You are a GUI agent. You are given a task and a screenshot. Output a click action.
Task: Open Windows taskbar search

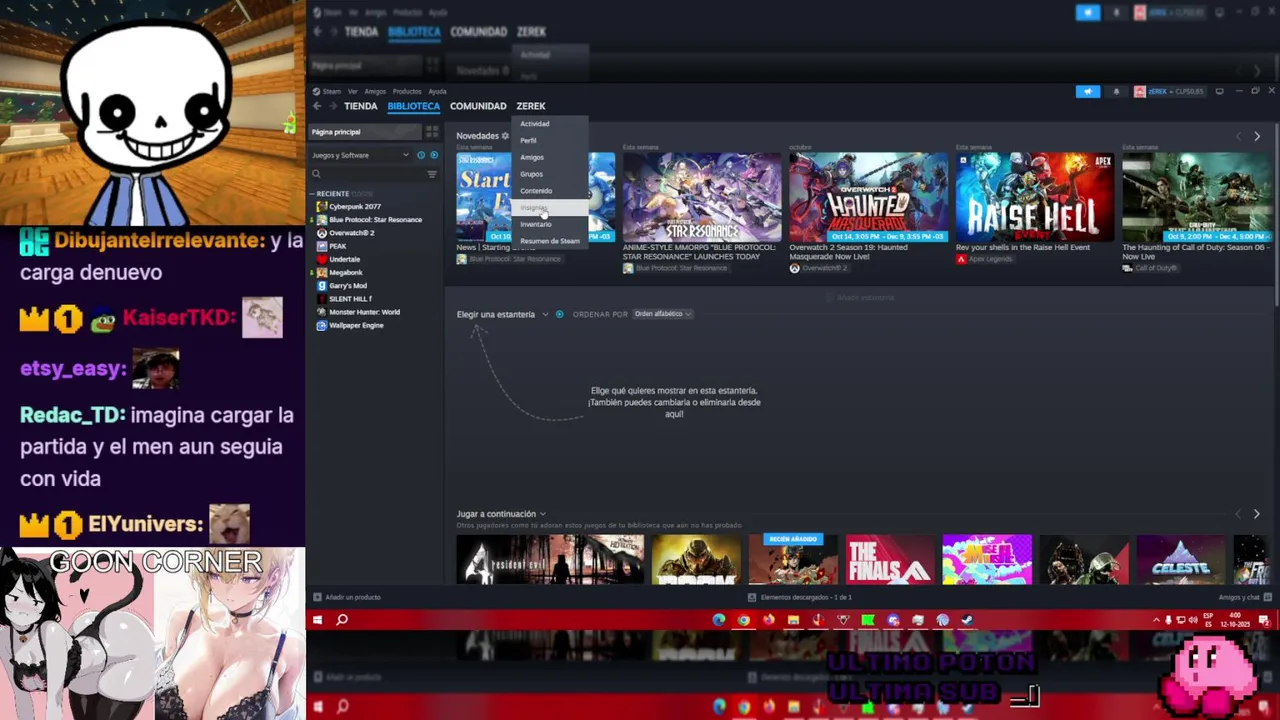point(342,620)
